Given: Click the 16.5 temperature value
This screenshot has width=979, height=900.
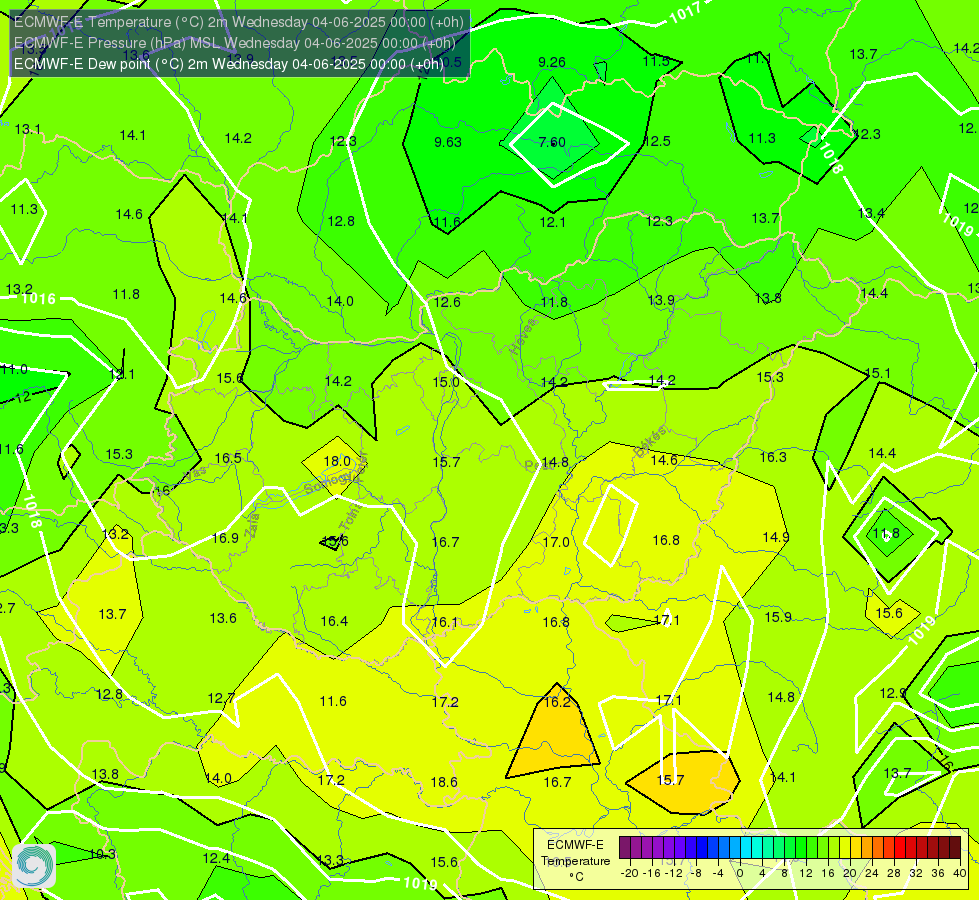Looking at the screenshot, I should coord(228,458).
